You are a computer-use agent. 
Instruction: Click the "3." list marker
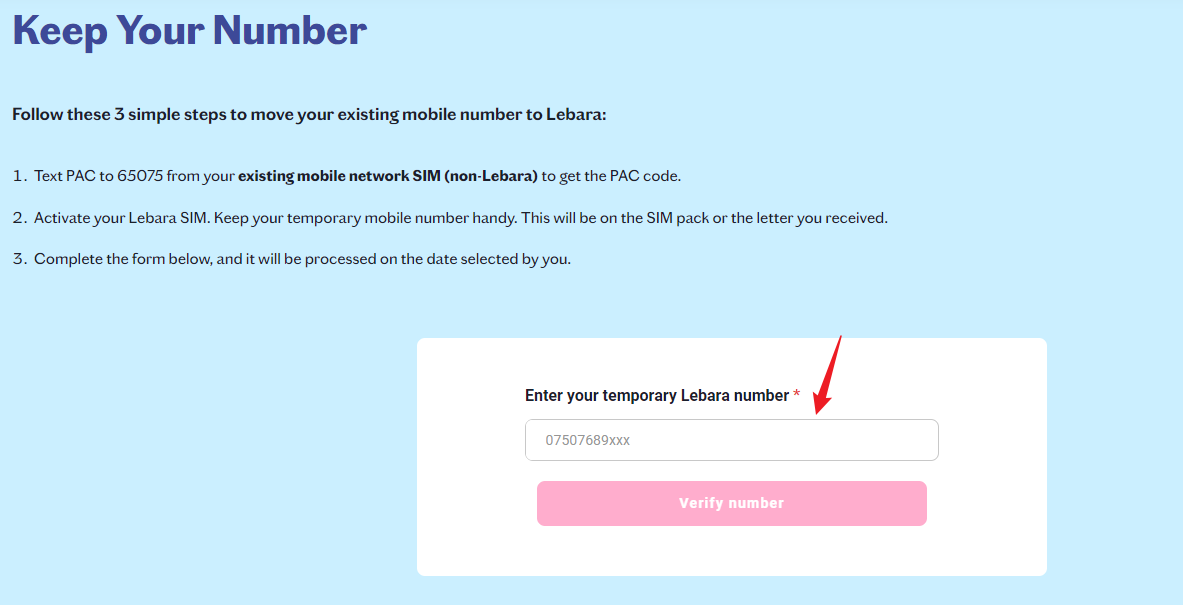[x=19, y=259]
